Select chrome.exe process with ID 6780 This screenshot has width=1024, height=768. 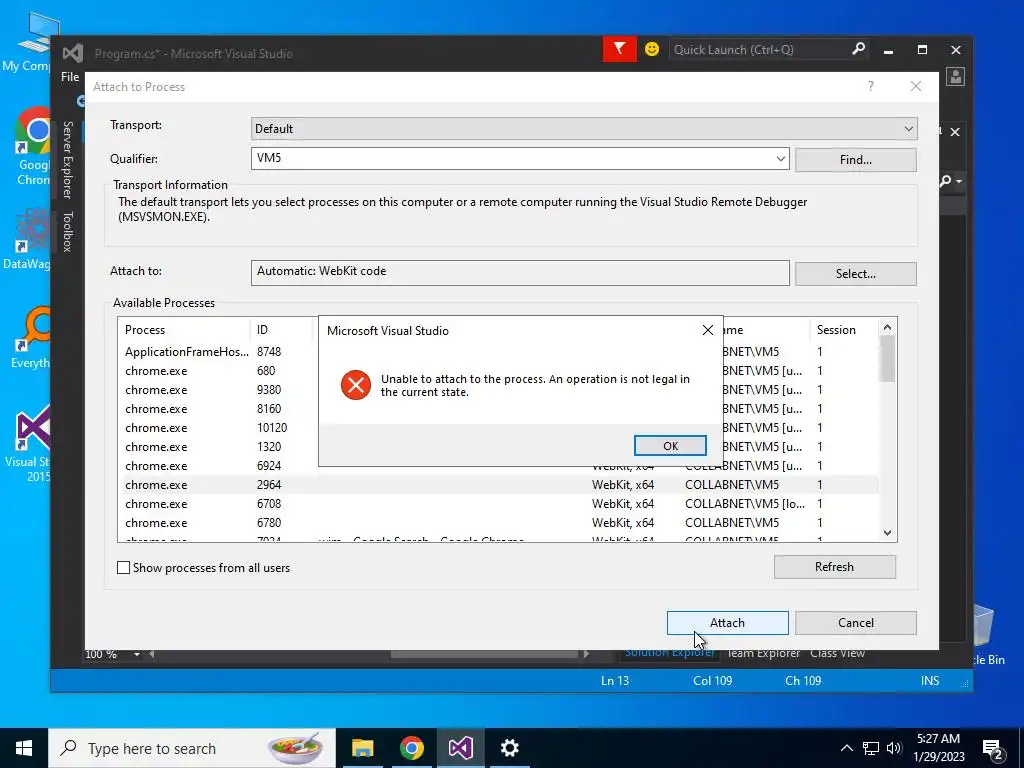click(x=498, y=522)
